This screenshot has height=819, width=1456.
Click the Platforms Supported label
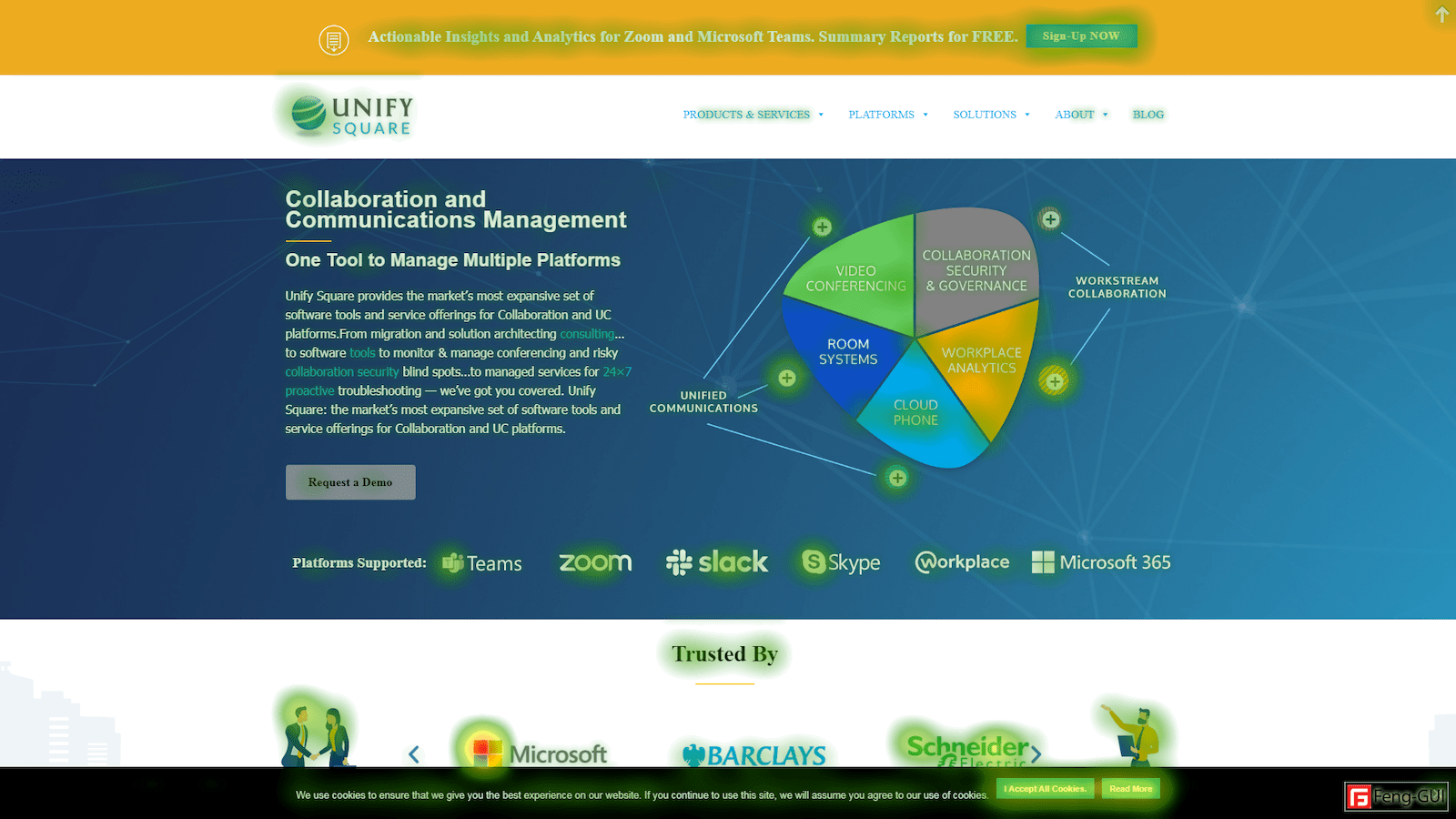click(x=359, y=563)
